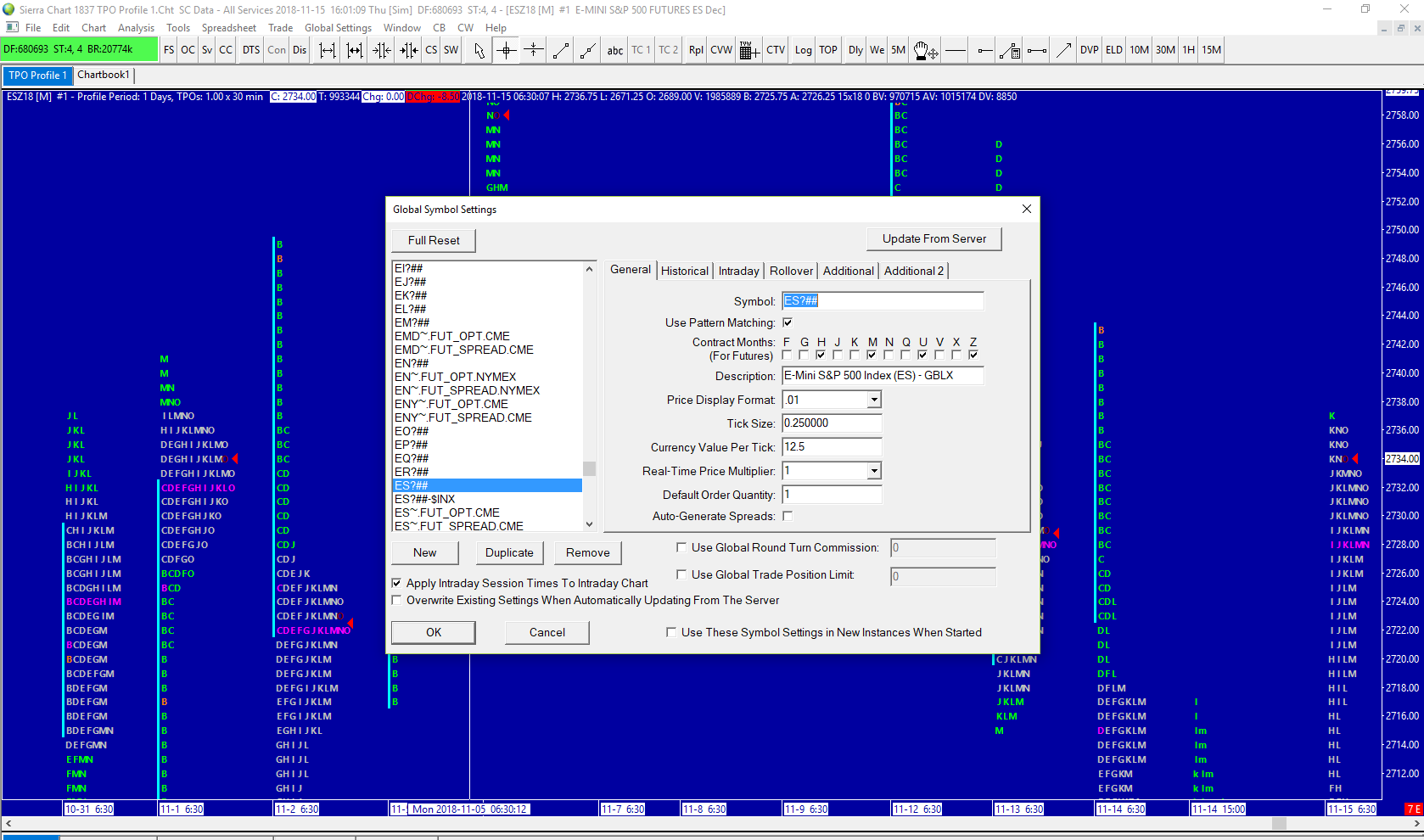
Task: Click the Update From Server button
Action: (933, 239)
